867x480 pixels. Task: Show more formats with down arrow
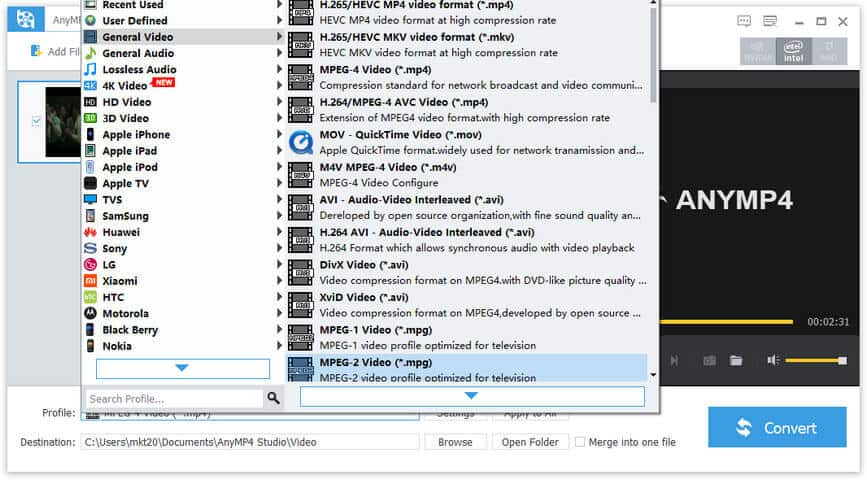point(472,396)
